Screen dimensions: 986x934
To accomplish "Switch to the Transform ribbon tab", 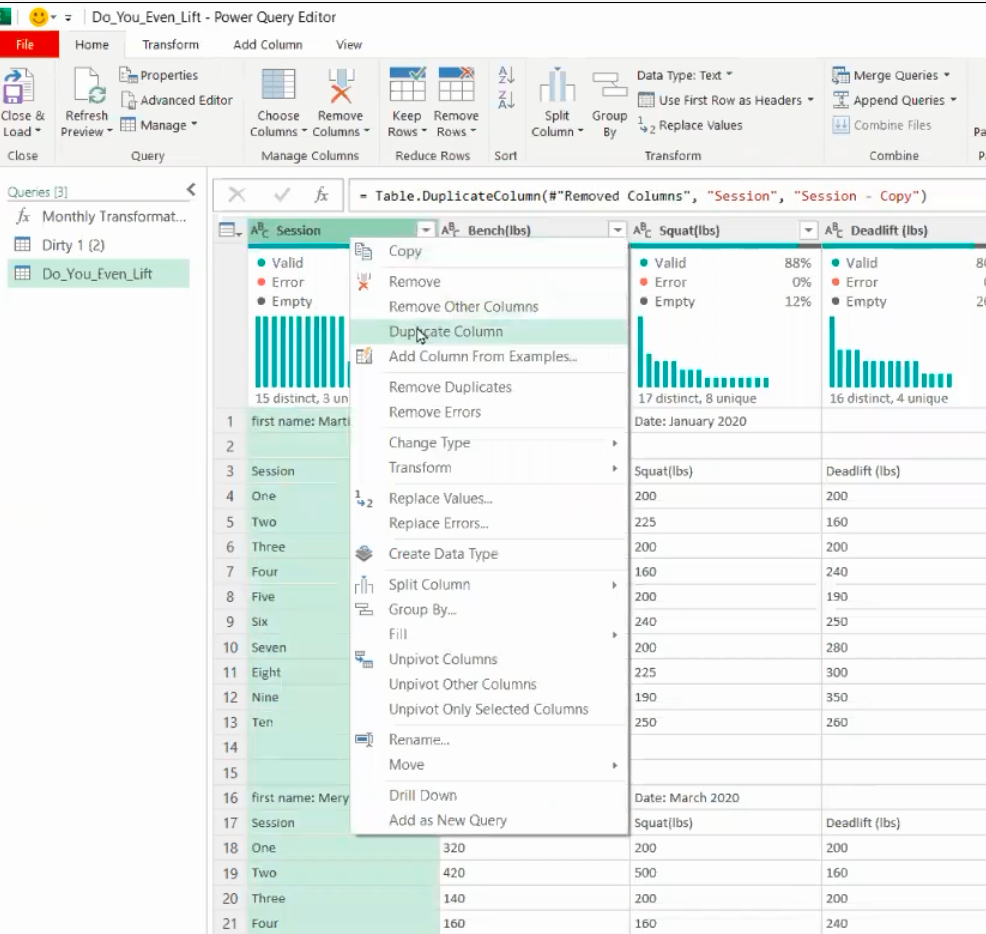I will click(170, 44).
